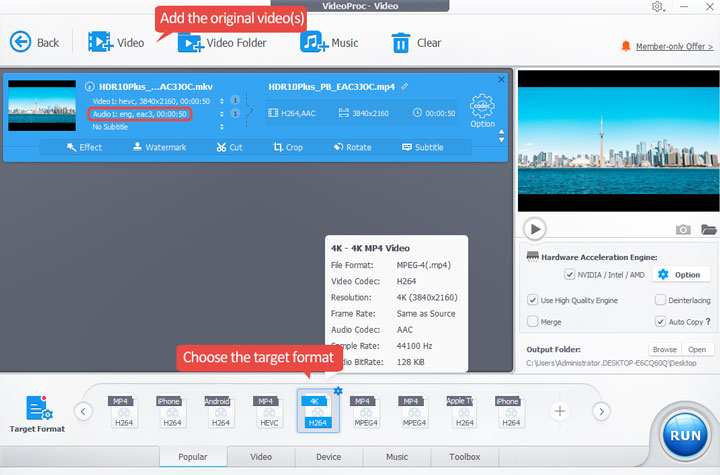
Task: Toggle NVIDIA / Intel / AMD acceleration
Action: click(x=569, y=274)
